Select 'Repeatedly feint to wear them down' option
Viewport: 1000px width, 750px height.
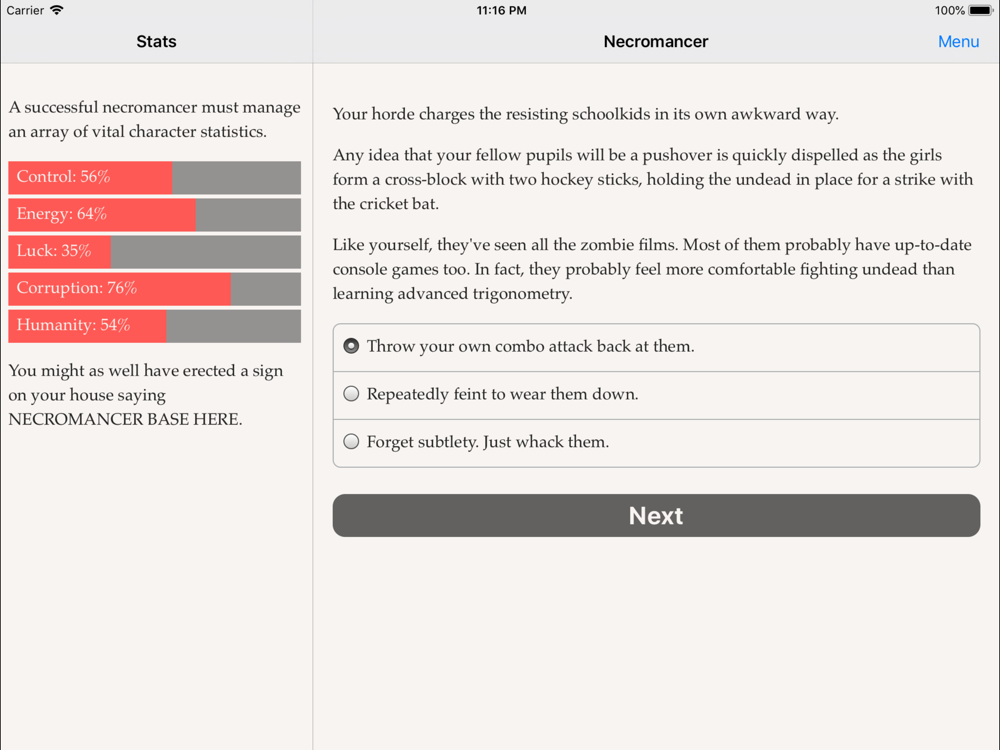coord(656,395)
